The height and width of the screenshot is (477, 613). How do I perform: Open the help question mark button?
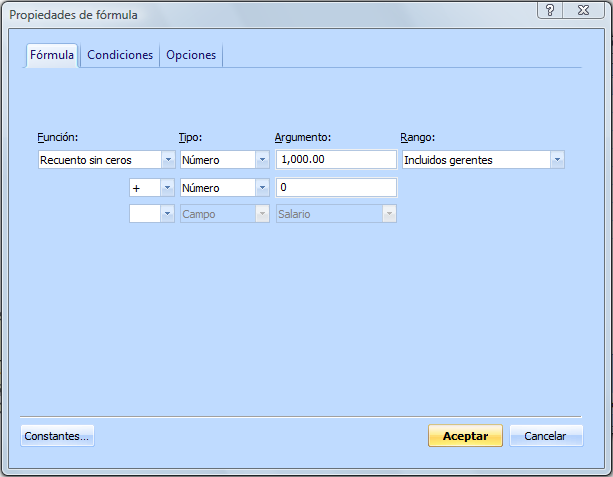548,9
